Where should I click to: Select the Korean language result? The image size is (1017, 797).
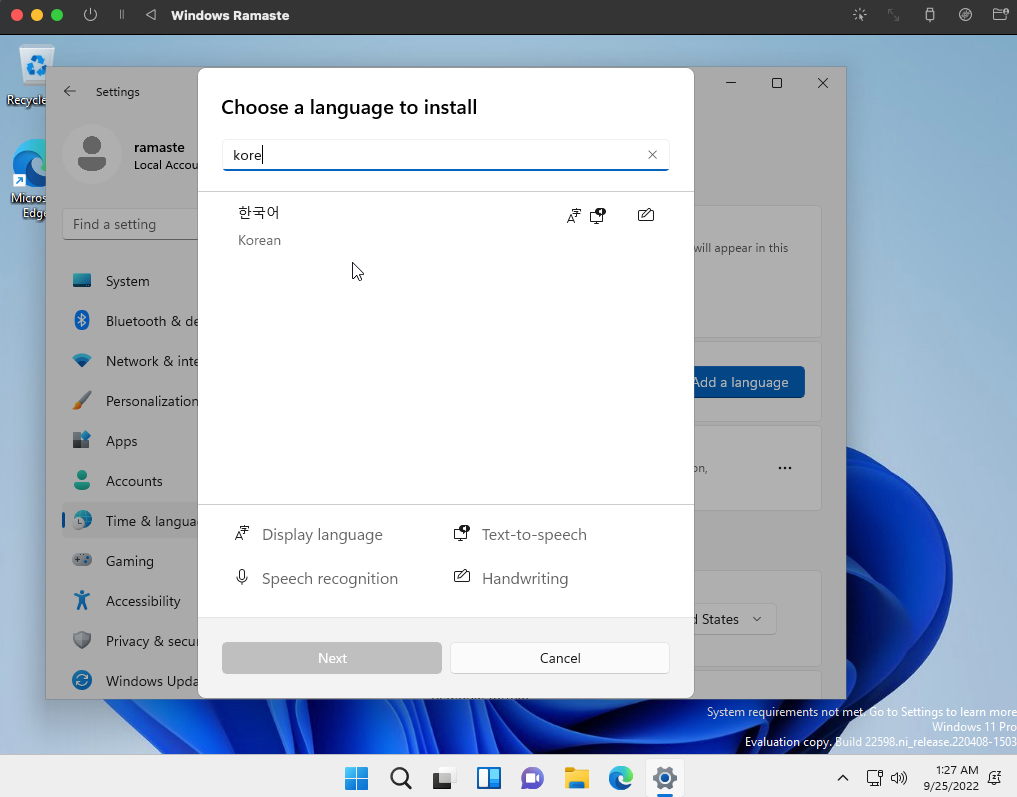(446, 226)
